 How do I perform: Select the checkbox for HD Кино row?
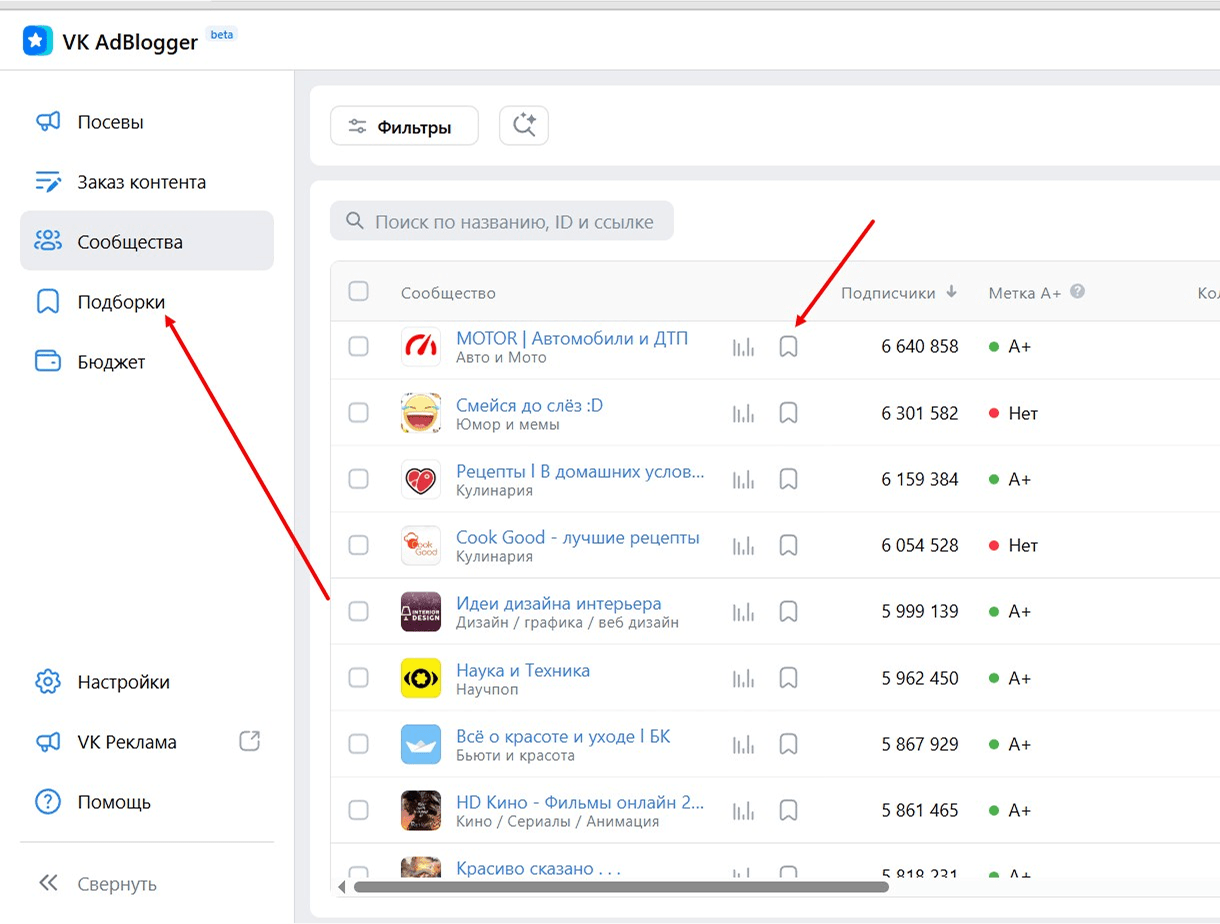[358, 810]
